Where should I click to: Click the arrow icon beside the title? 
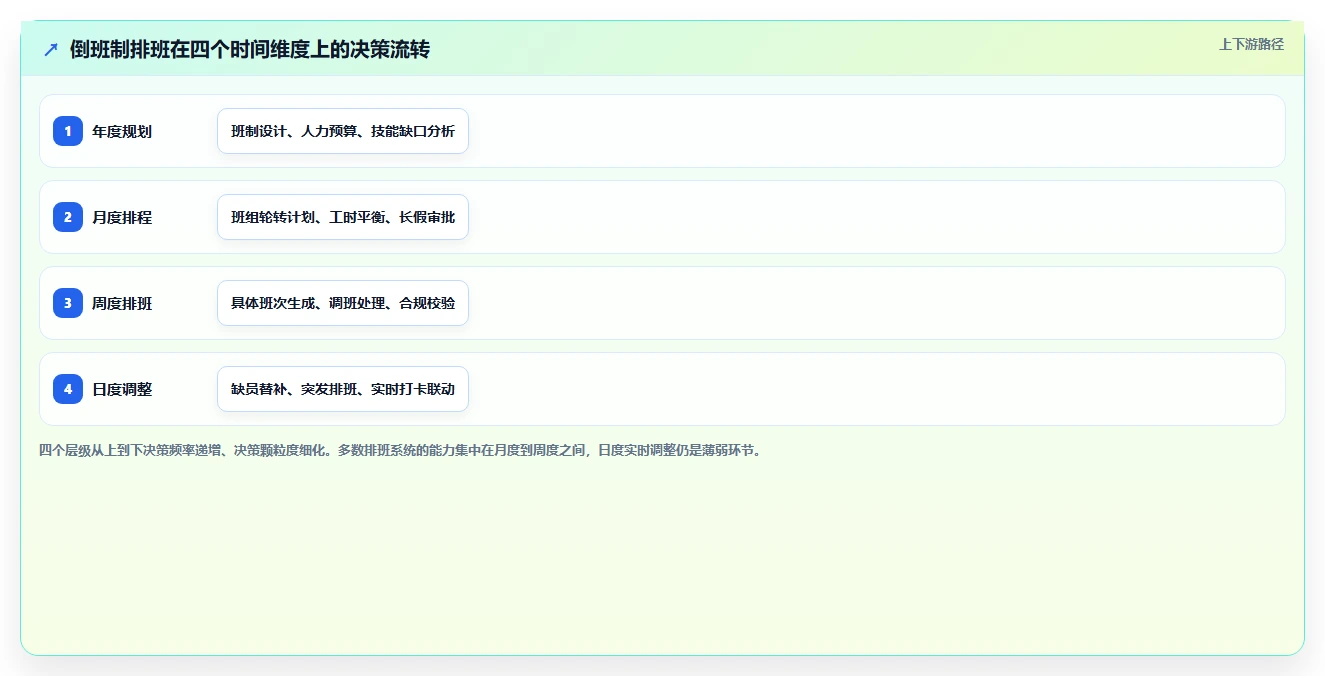[51, 50]
